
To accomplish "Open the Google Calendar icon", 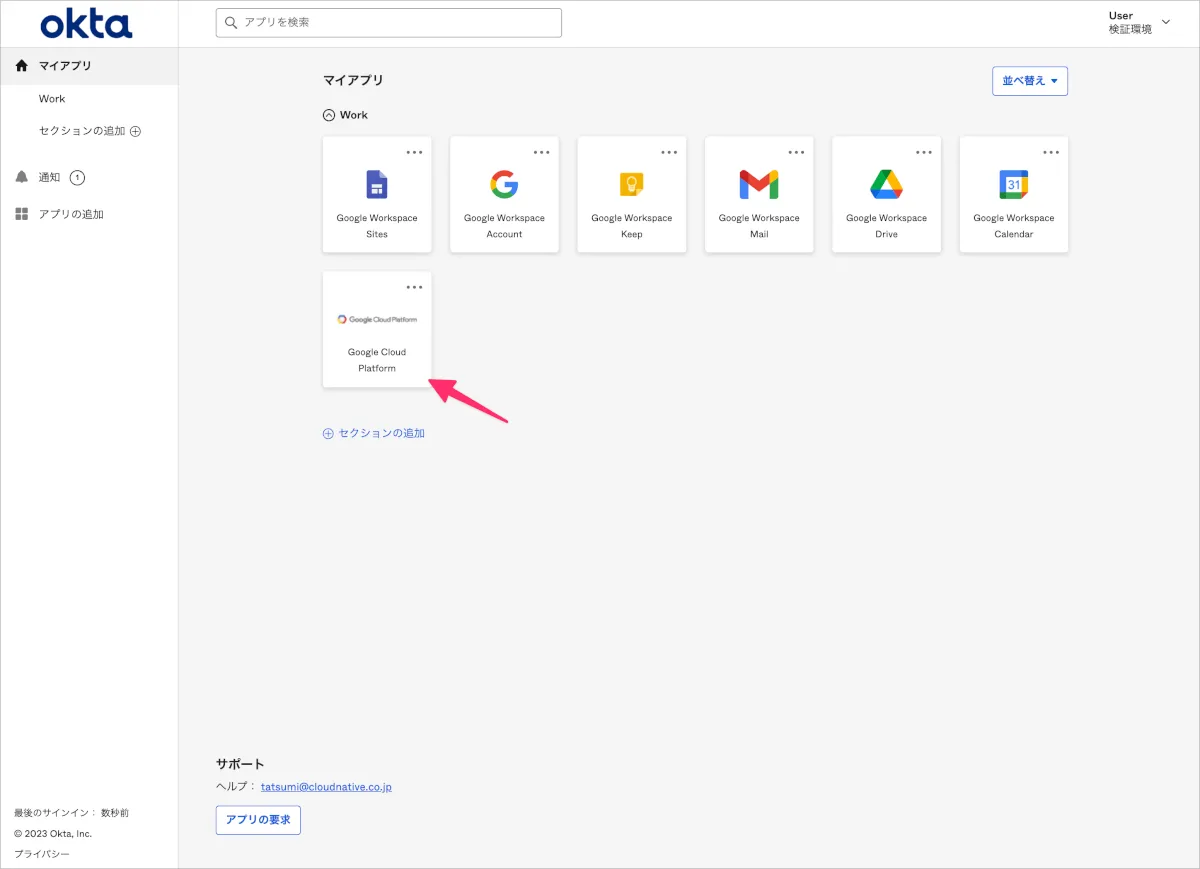I will click(1013, 185).
